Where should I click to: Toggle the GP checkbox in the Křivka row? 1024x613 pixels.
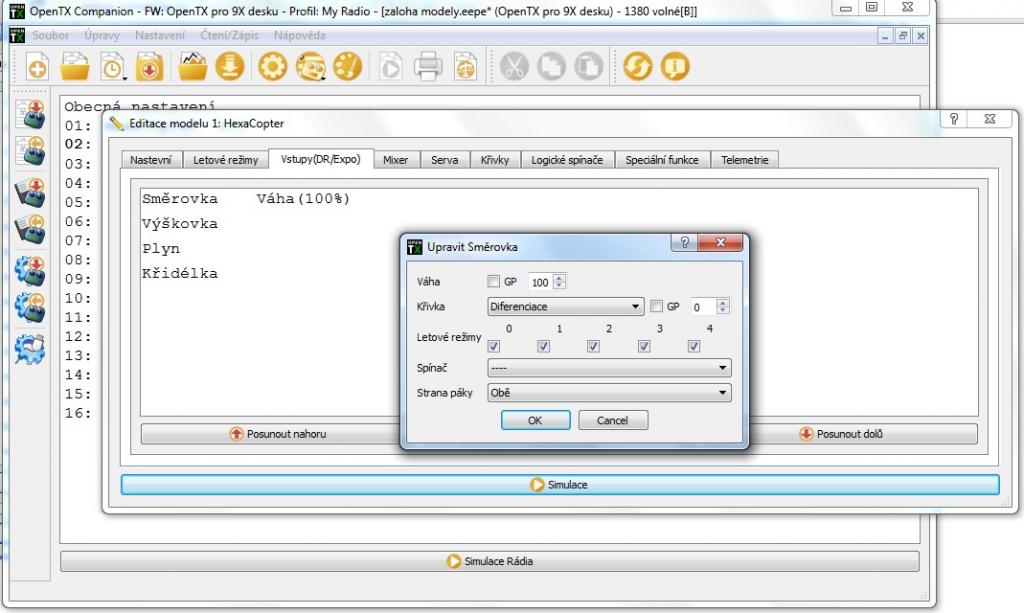coord(656,306)
